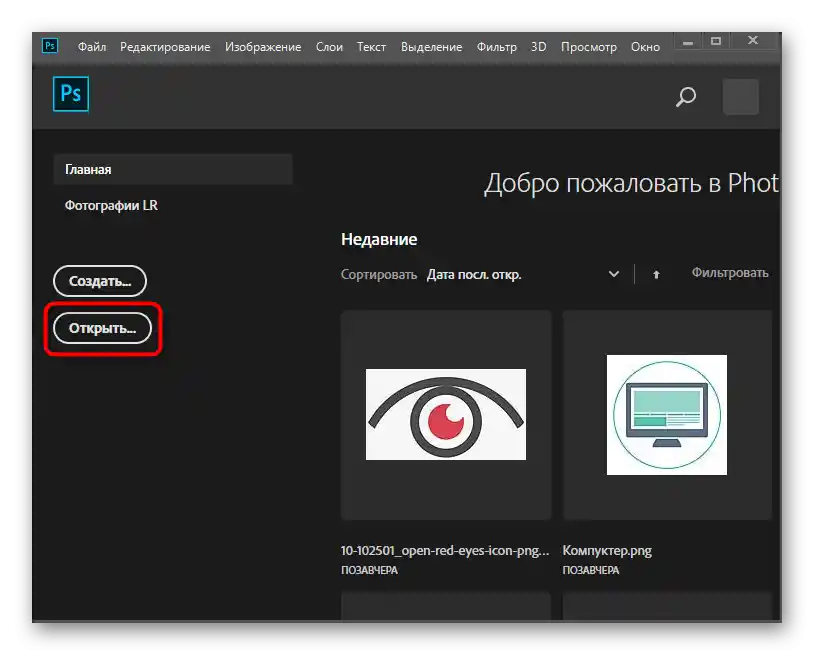
Task: Click the Создать... button
Action: click(x=100, y=281)
